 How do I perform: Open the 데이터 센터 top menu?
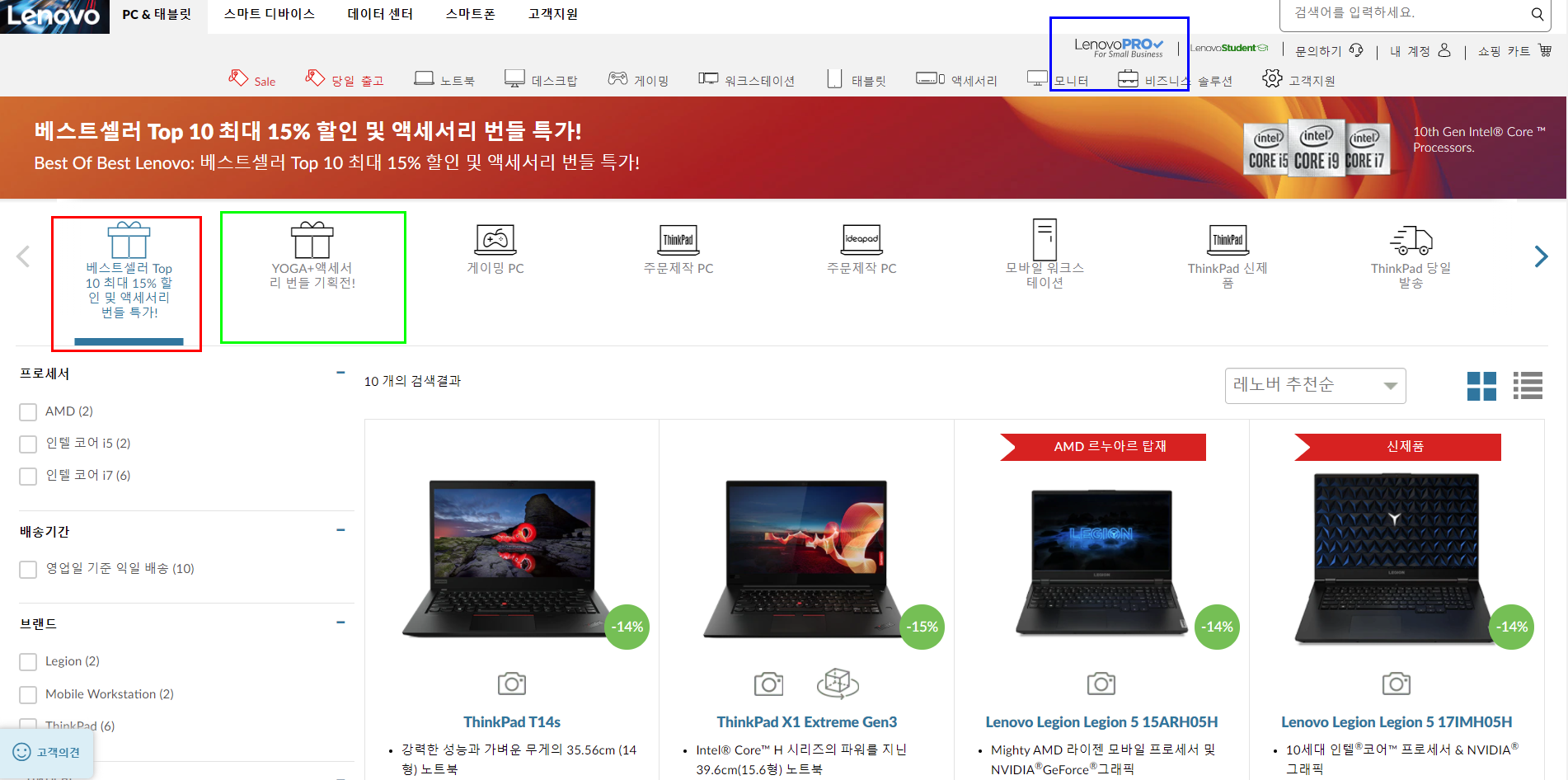tap(380, 14)
